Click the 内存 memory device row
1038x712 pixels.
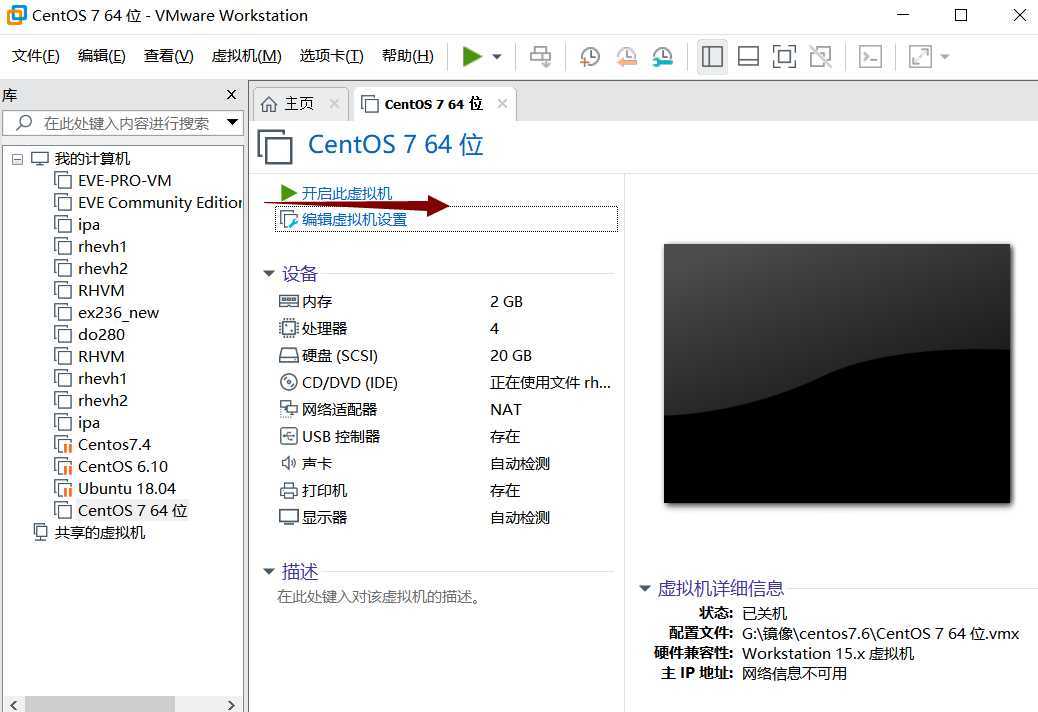coord(446,302)
